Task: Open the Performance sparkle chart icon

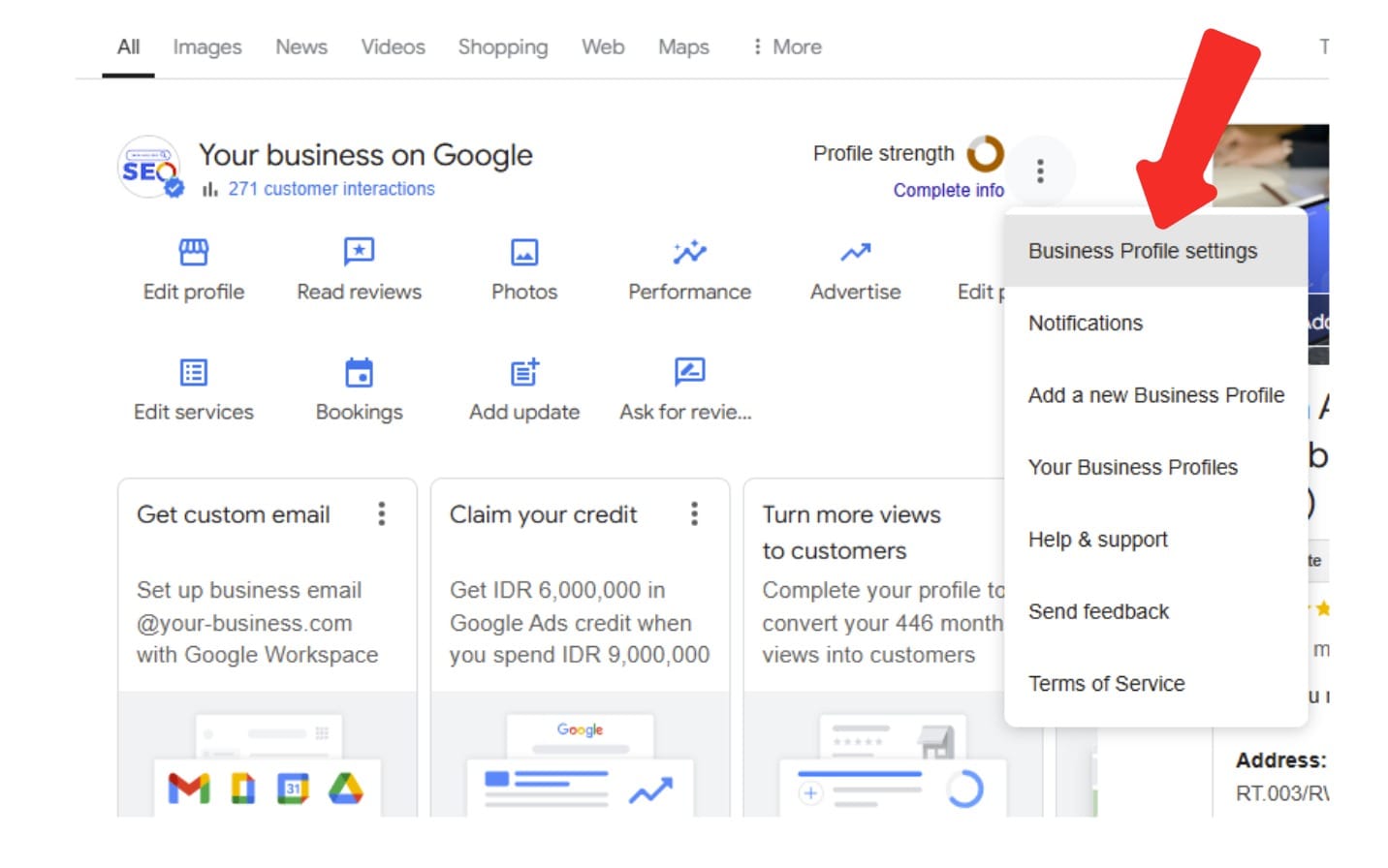Action: point(689,252)
